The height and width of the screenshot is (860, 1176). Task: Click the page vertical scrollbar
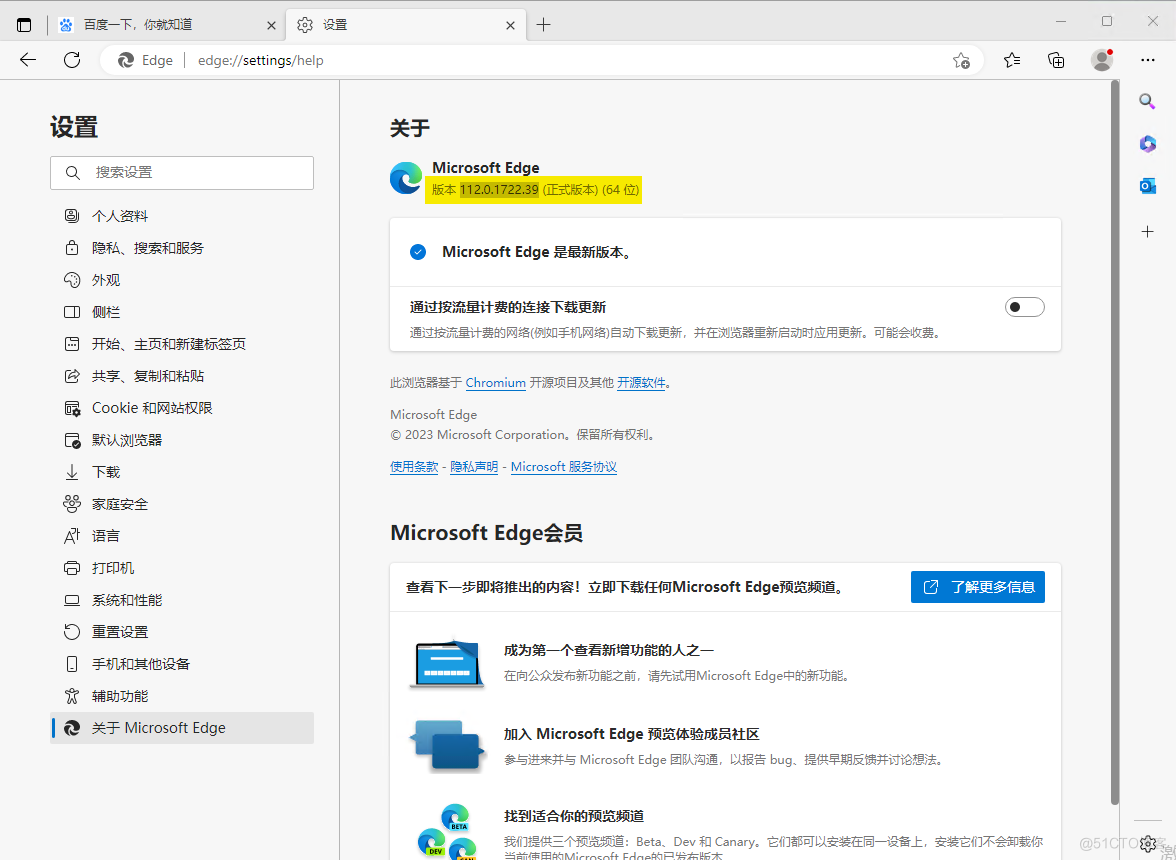(x=1114, y=440)
